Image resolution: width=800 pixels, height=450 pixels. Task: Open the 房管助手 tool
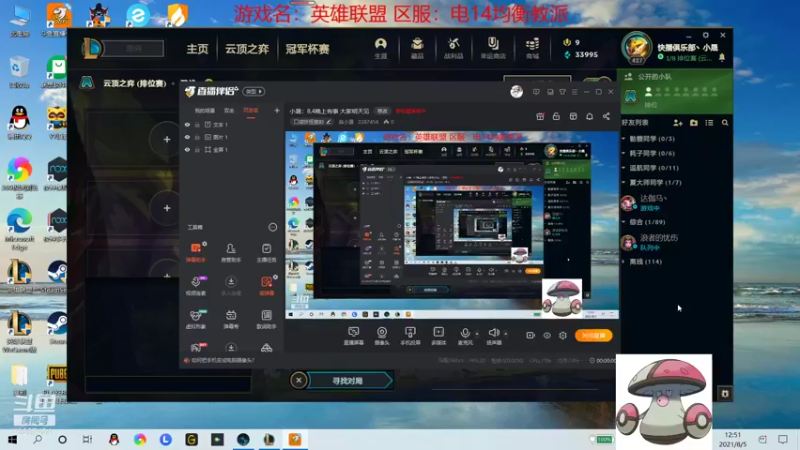pos(231,253)
